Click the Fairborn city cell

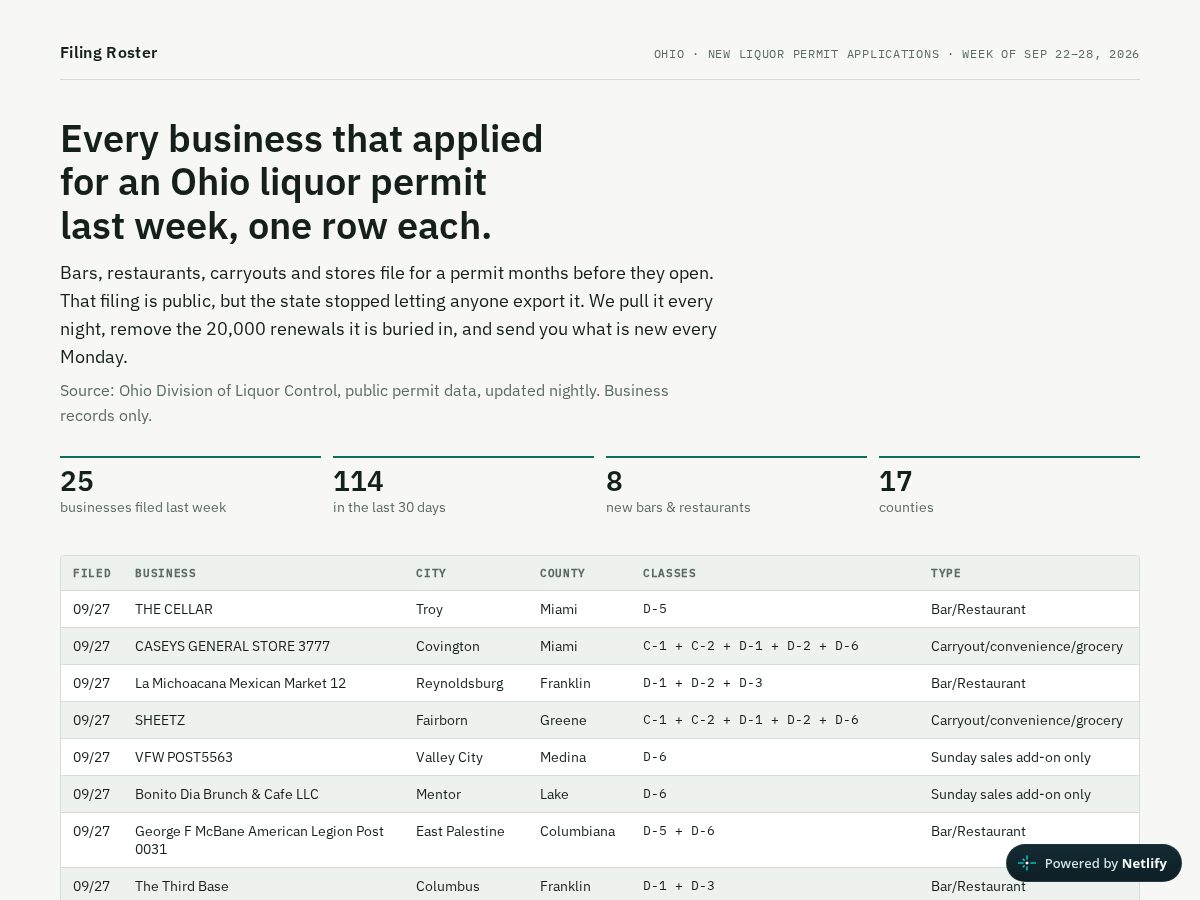coord(442,720)
